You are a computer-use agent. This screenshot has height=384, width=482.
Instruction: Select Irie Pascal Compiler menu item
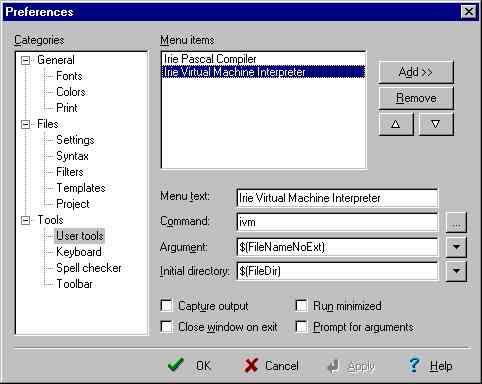[x=263, y=59]
